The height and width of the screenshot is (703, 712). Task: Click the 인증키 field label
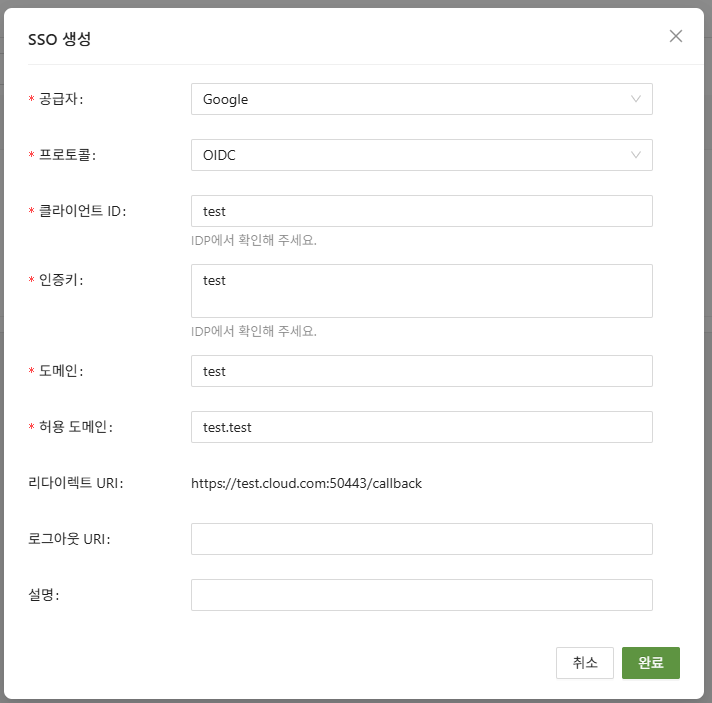pyautogui.click(x=61, y=280)
